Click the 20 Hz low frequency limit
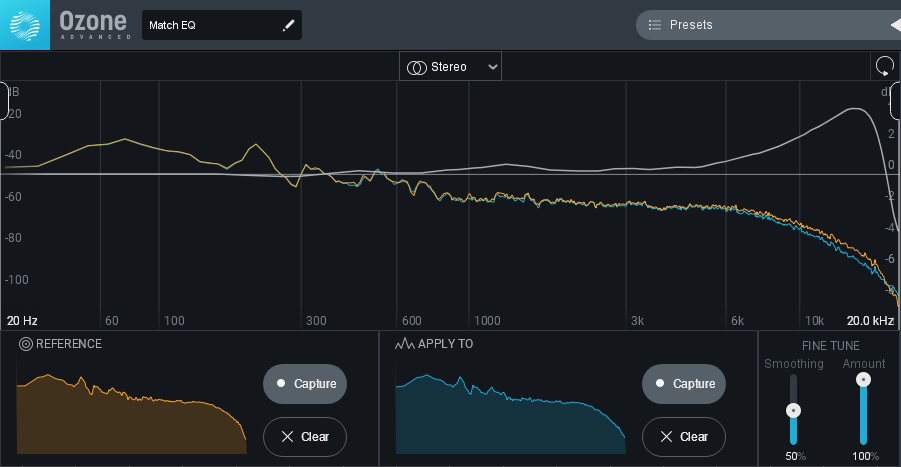Image resolution: width=901 pixels, height=467 pixels. [x=22, y=321]
